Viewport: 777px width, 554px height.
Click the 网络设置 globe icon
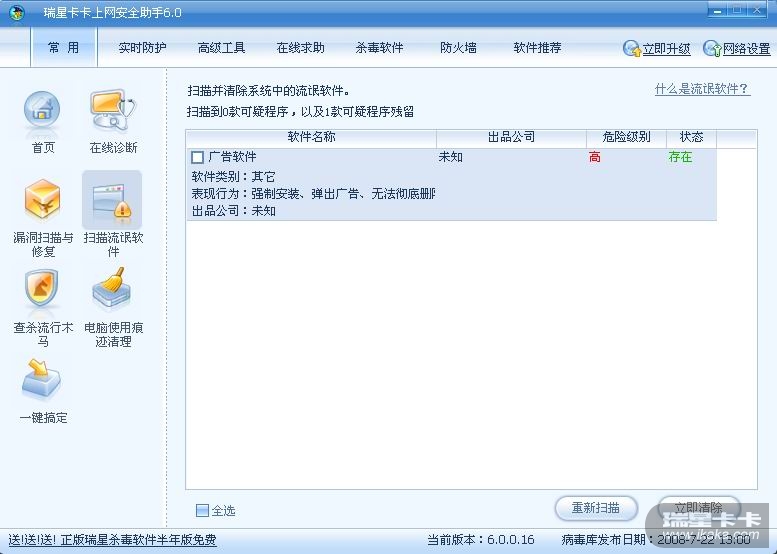712,48
